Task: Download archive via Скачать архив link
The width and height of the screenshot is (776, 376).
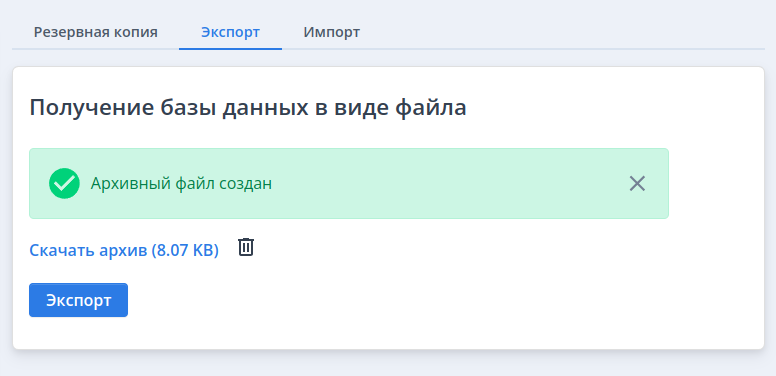Action: [x=124, y=250]
